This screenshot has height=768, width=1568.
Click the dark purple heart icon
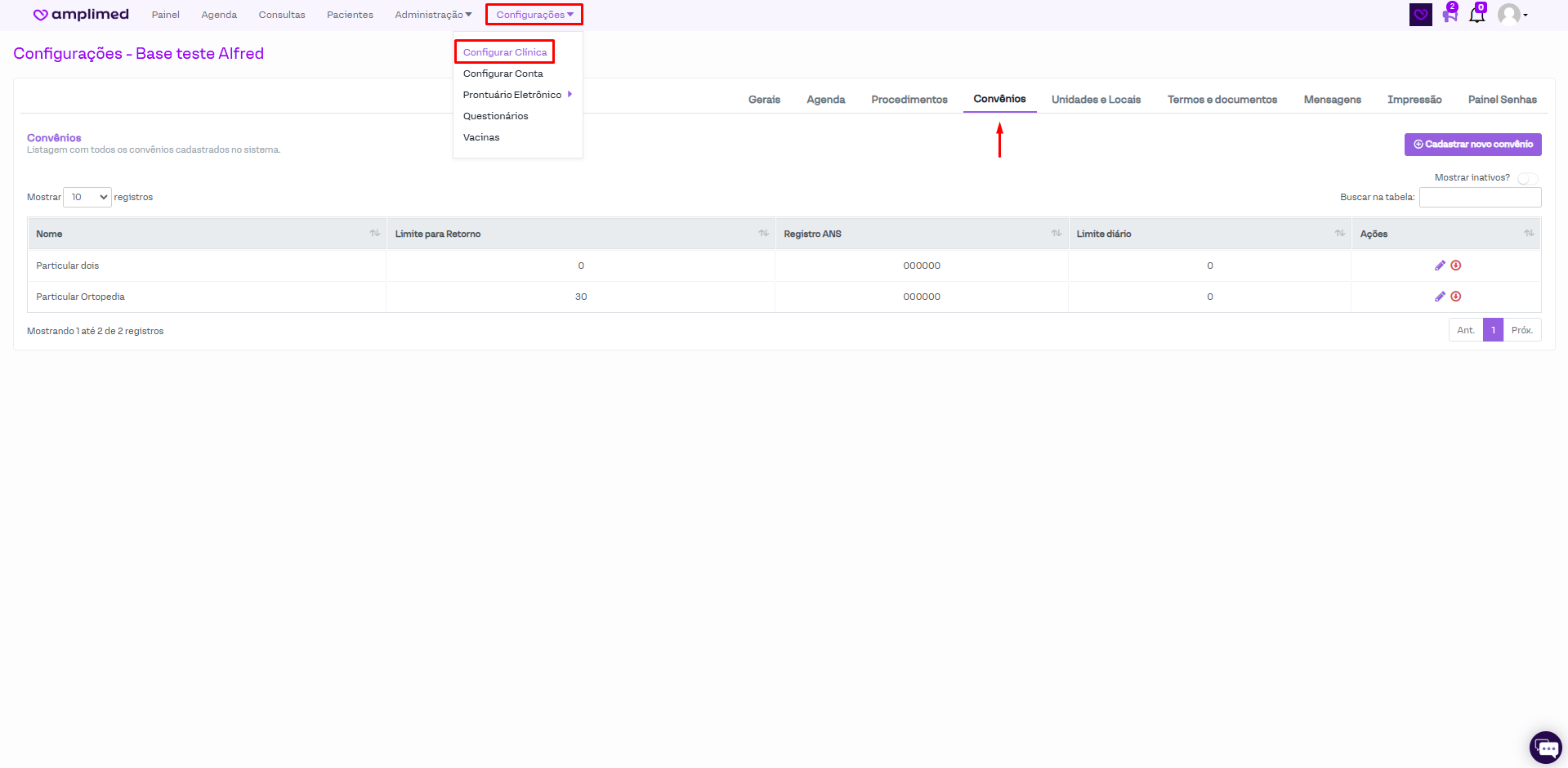point(1421,15)
